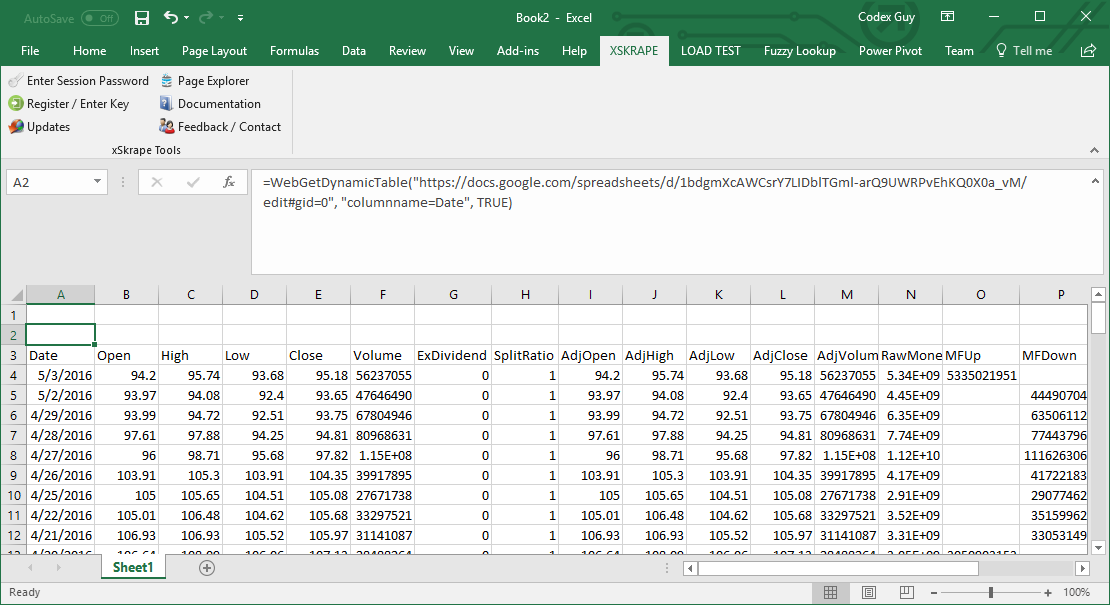Viewport: 1110px width, 605px height.
Task: Open the View tab
Action: pos(461,50)
